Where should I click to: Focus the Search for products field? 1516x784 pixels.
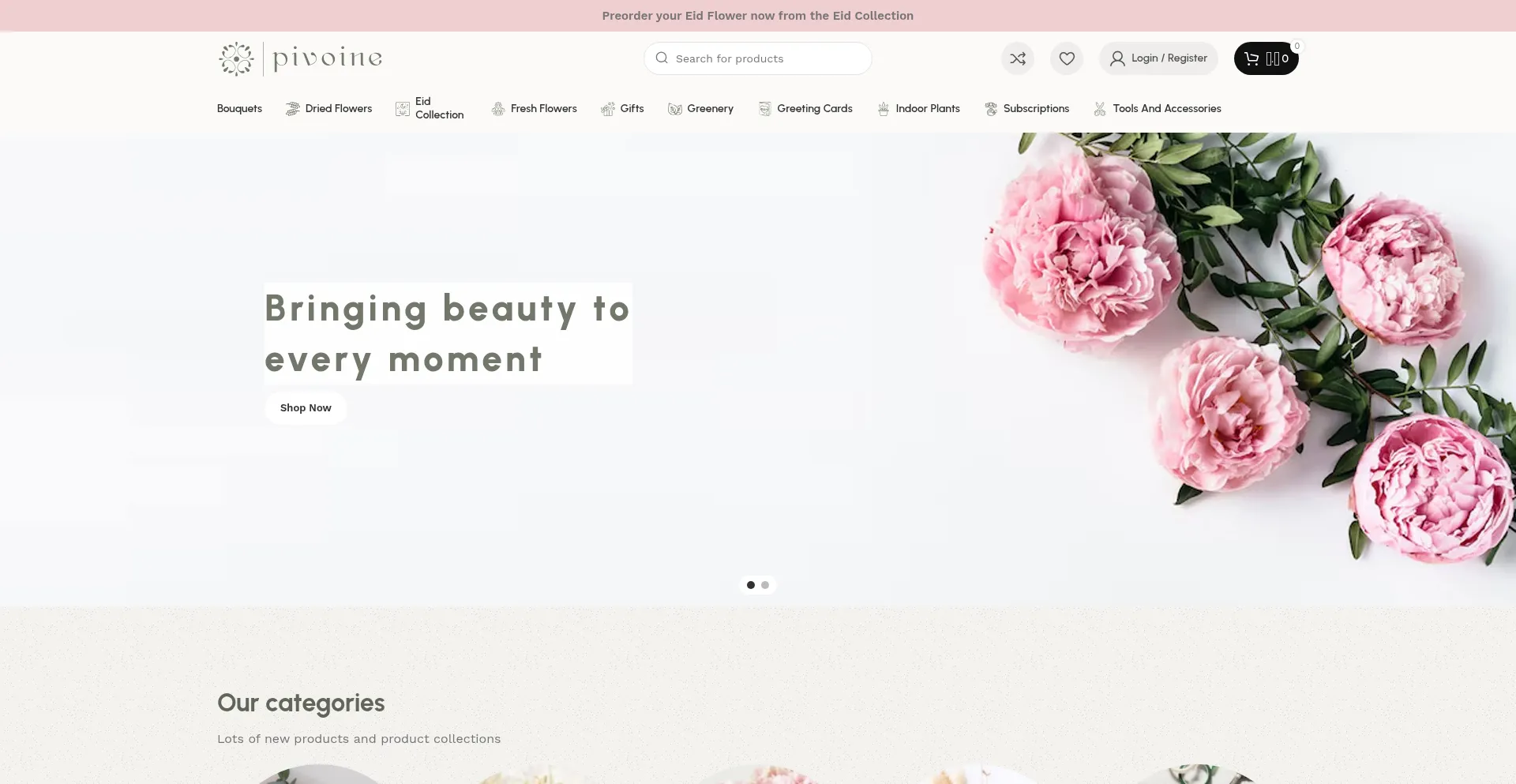pyautogui.click(x=766, y=58)
